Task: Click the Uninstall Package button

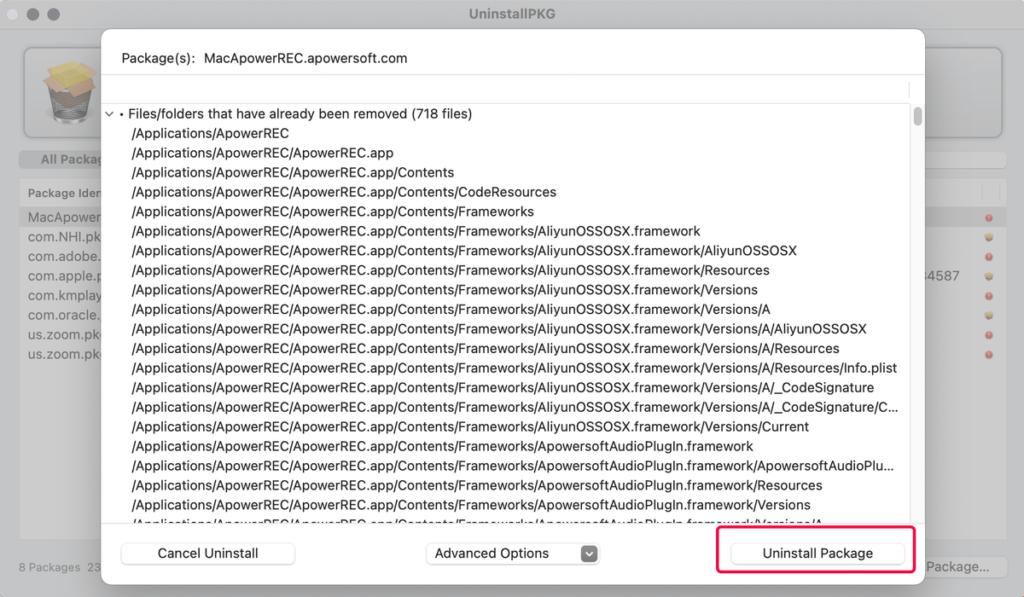Action: [817, 553]
